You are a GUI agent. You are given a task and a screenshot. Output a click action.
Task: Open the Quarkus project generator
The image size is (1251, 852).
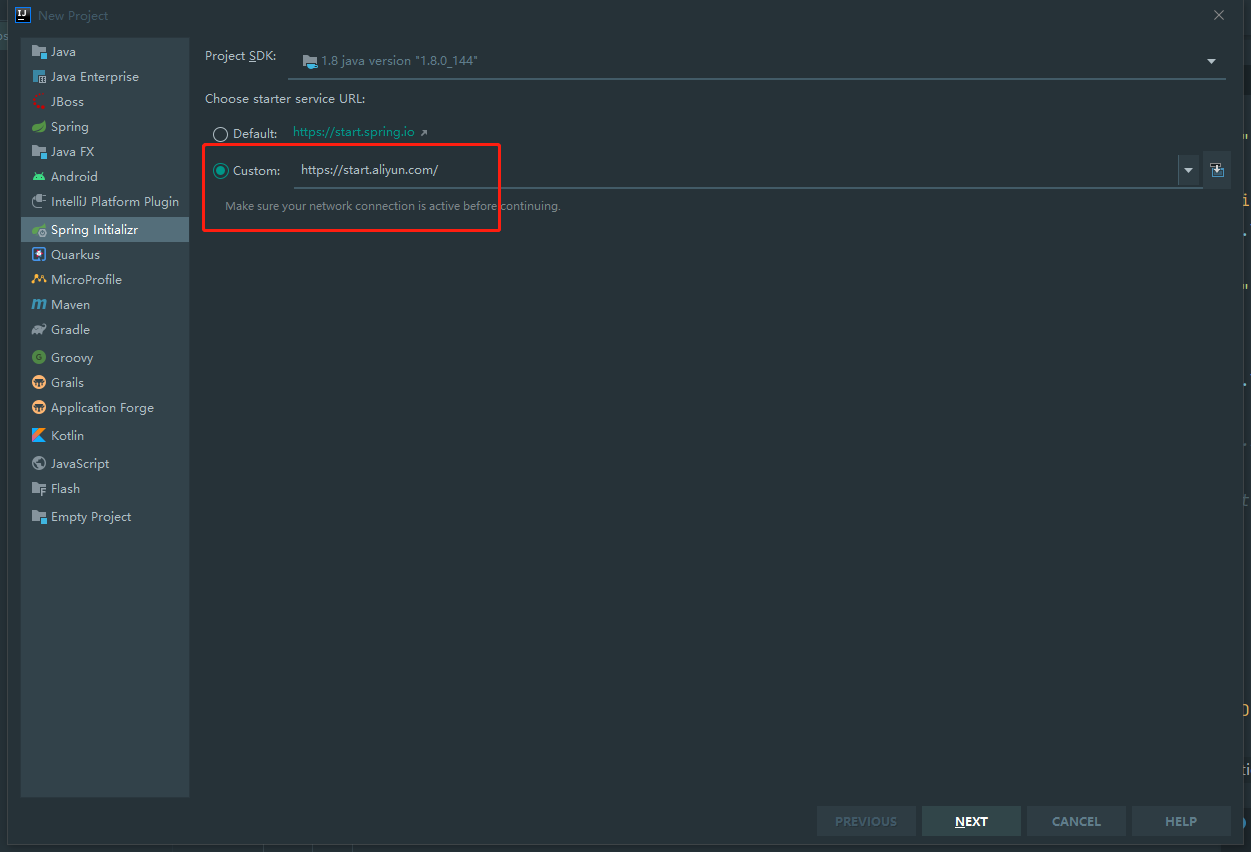pos(71,254)
